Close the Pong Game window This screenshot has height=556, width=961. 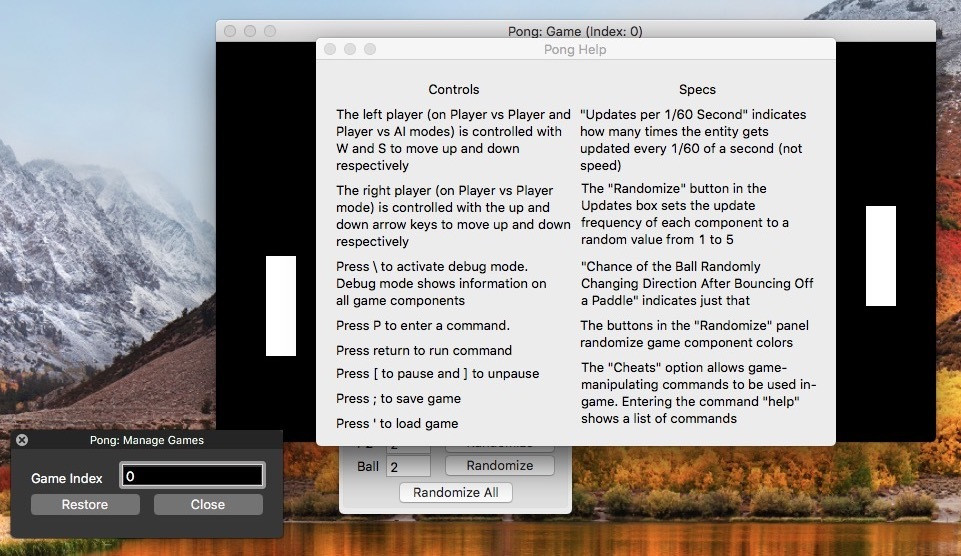click(230, 31)
